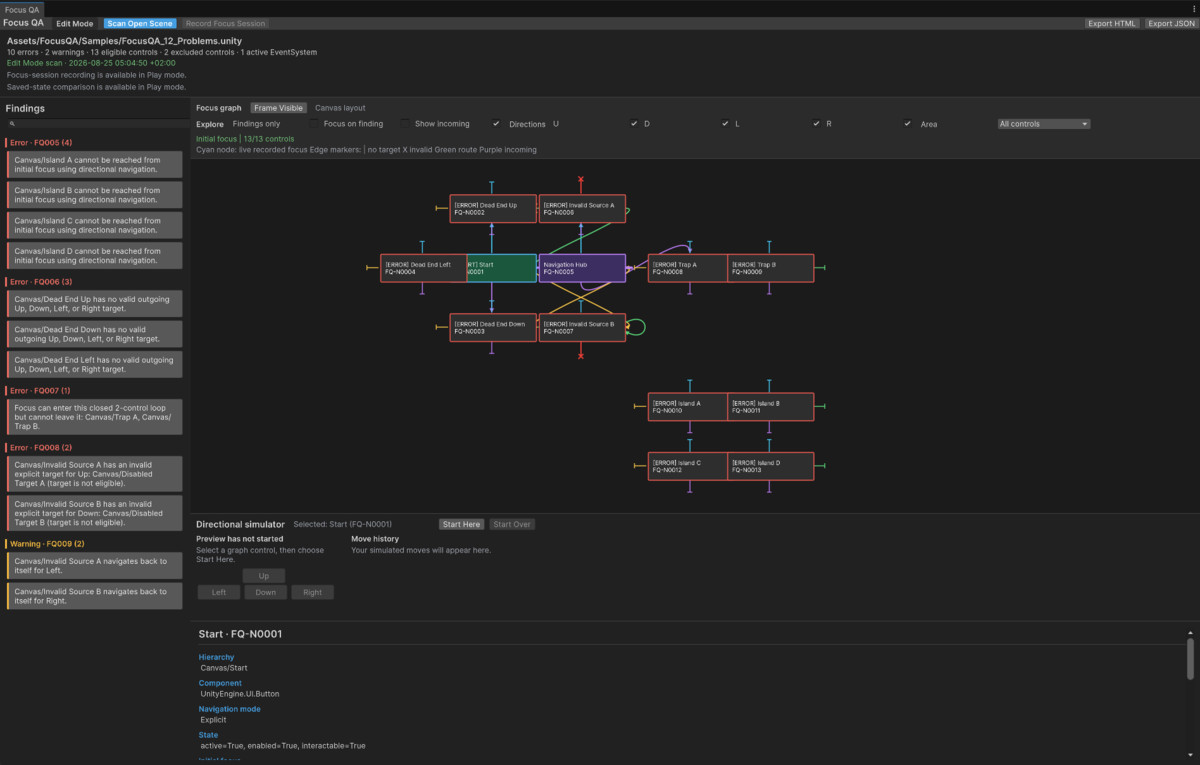Select the Island B unreachable finding
Screen dimensions: 1200x765
(x=95, y=195)
